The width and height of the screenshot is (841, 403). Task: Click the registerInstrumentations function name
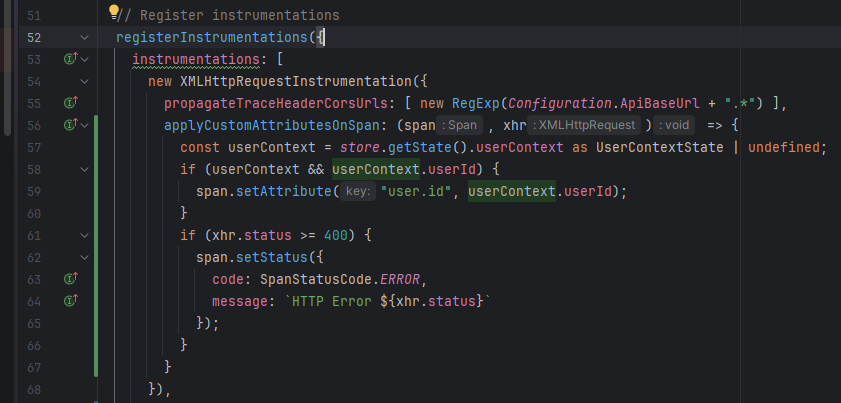coord(211,38)
